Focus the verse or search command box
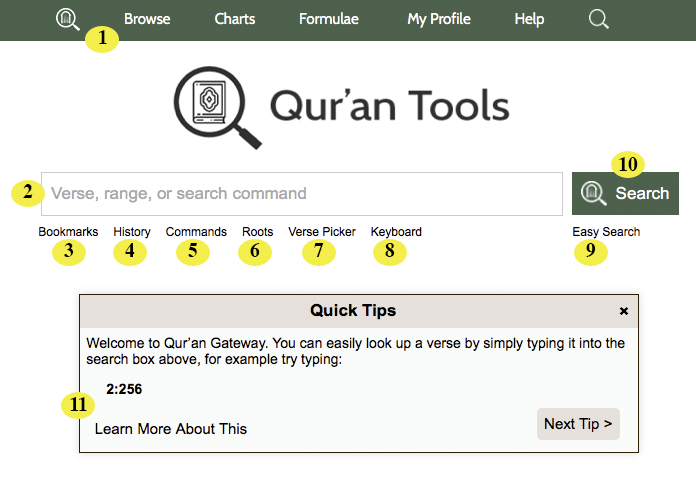Screen dimensions: 696x479 pos(302,194)
